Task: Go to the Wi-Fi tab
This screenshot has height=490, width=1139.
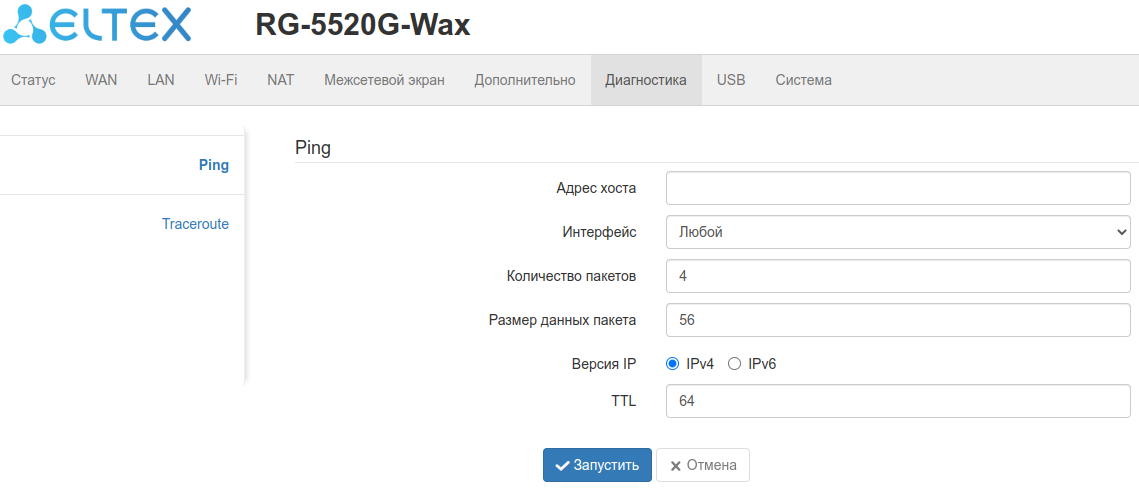Action: [x=221, y=80]
